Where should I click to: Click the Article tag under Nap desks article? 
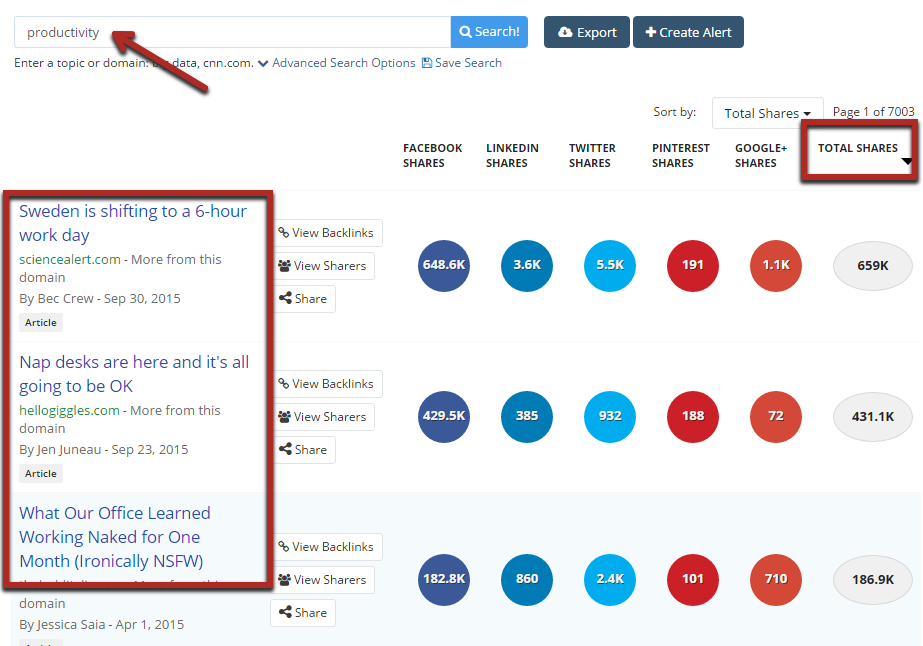click(x=41, y=473)
